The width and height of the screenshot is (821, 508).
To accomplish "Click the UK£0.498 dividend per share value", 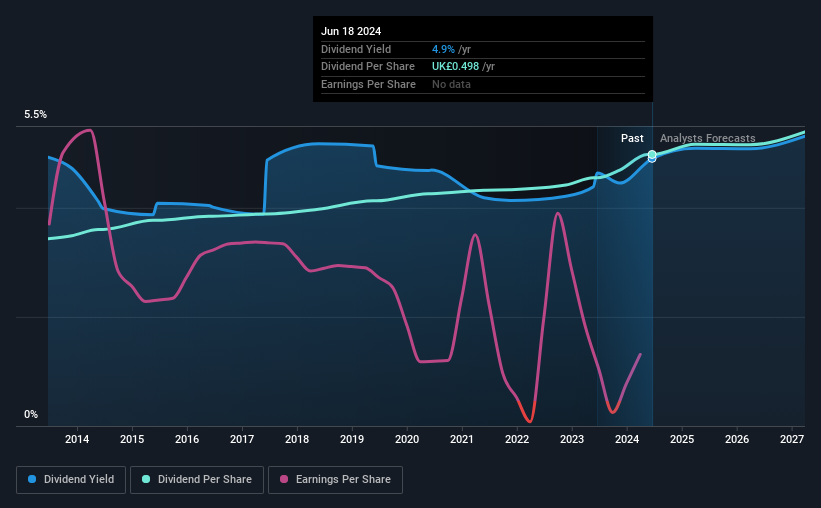I will (456, 67).
